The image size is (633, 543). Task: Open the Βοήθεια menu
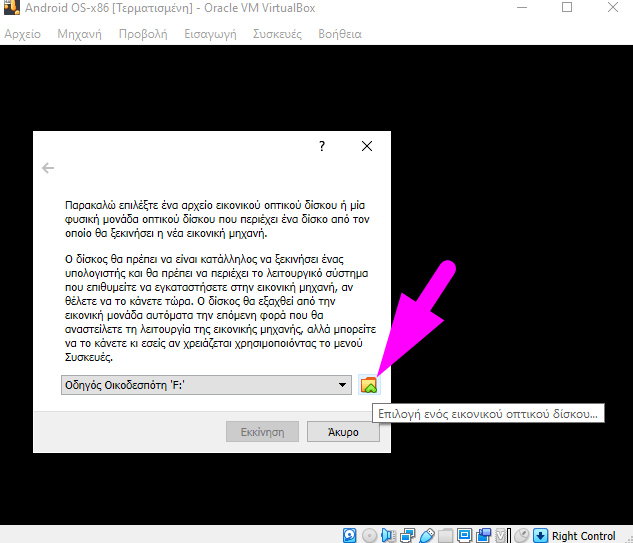(340, 34)
